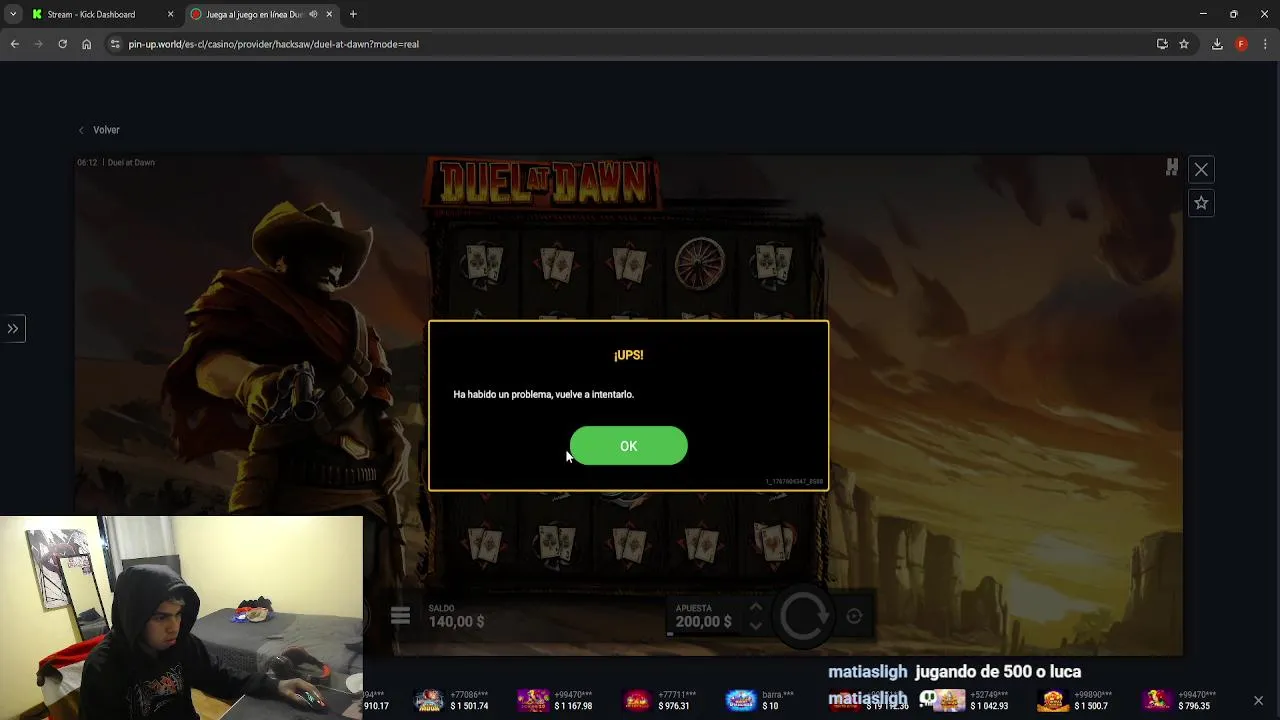Go to the browser home page icon
Screen dimensions: 1280x720
click(86, 44)
